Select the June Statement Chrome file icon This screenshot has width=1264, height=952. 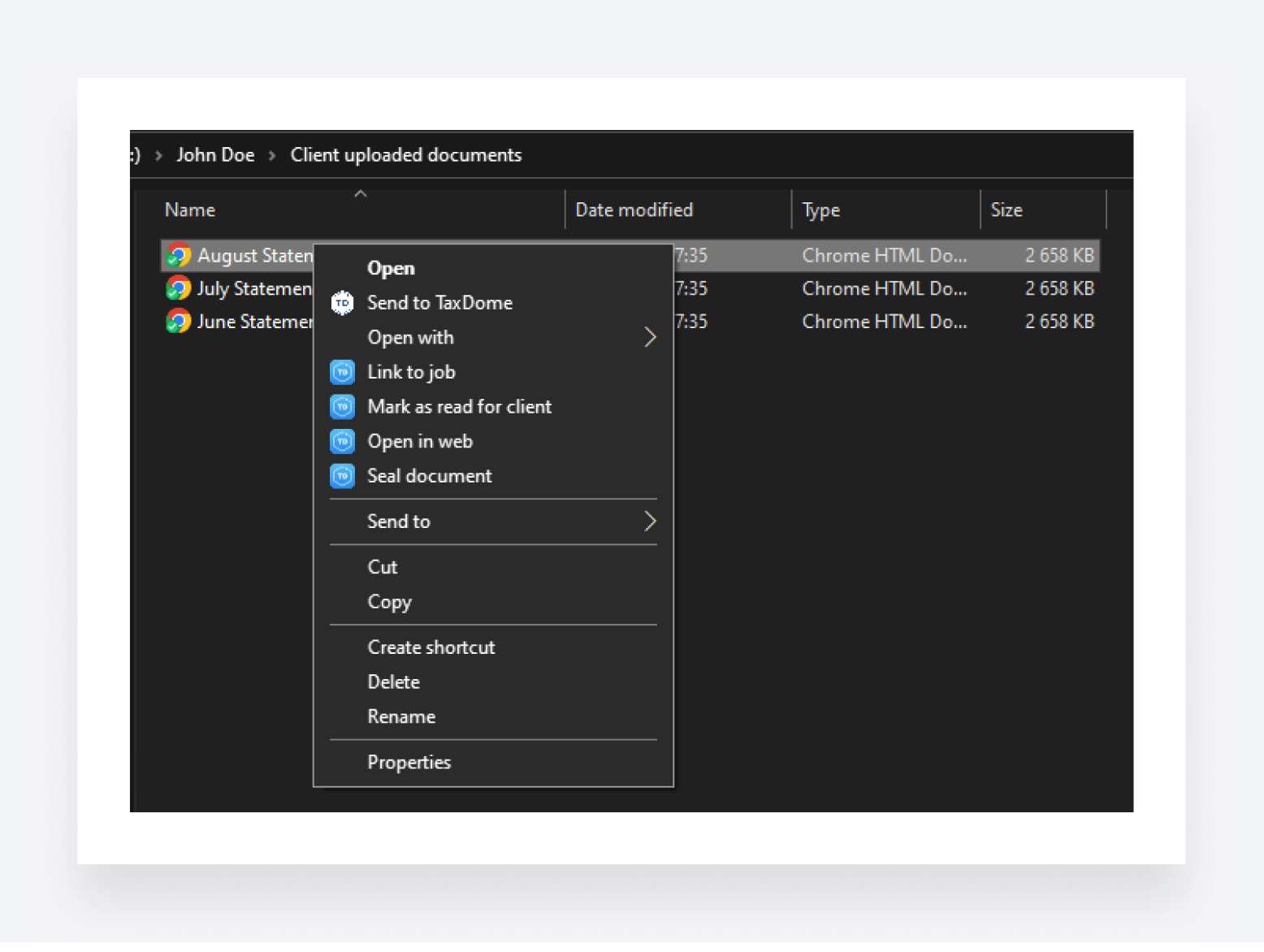tap(179, 322)
